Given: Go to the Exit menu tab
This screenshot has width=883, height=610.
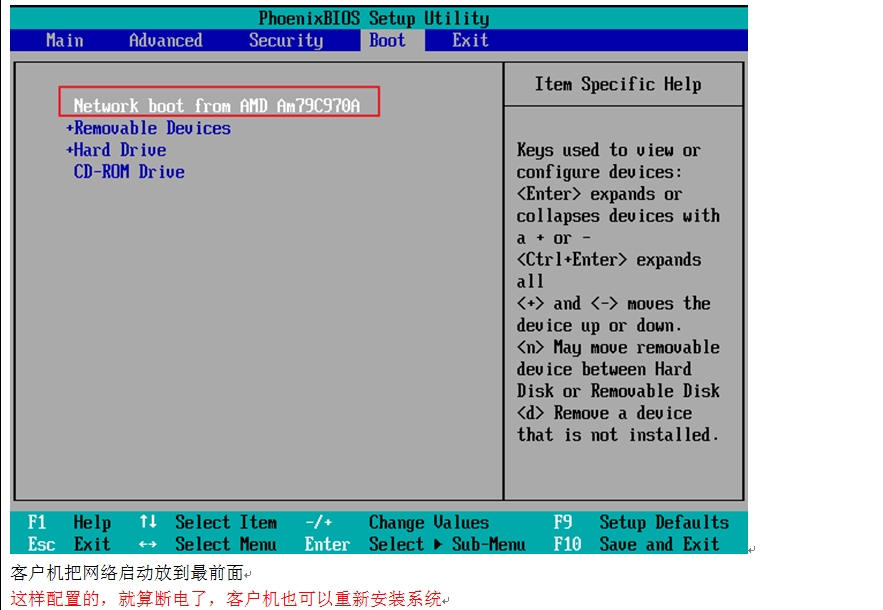Looking at the screenshot, I should coord(470,41).
